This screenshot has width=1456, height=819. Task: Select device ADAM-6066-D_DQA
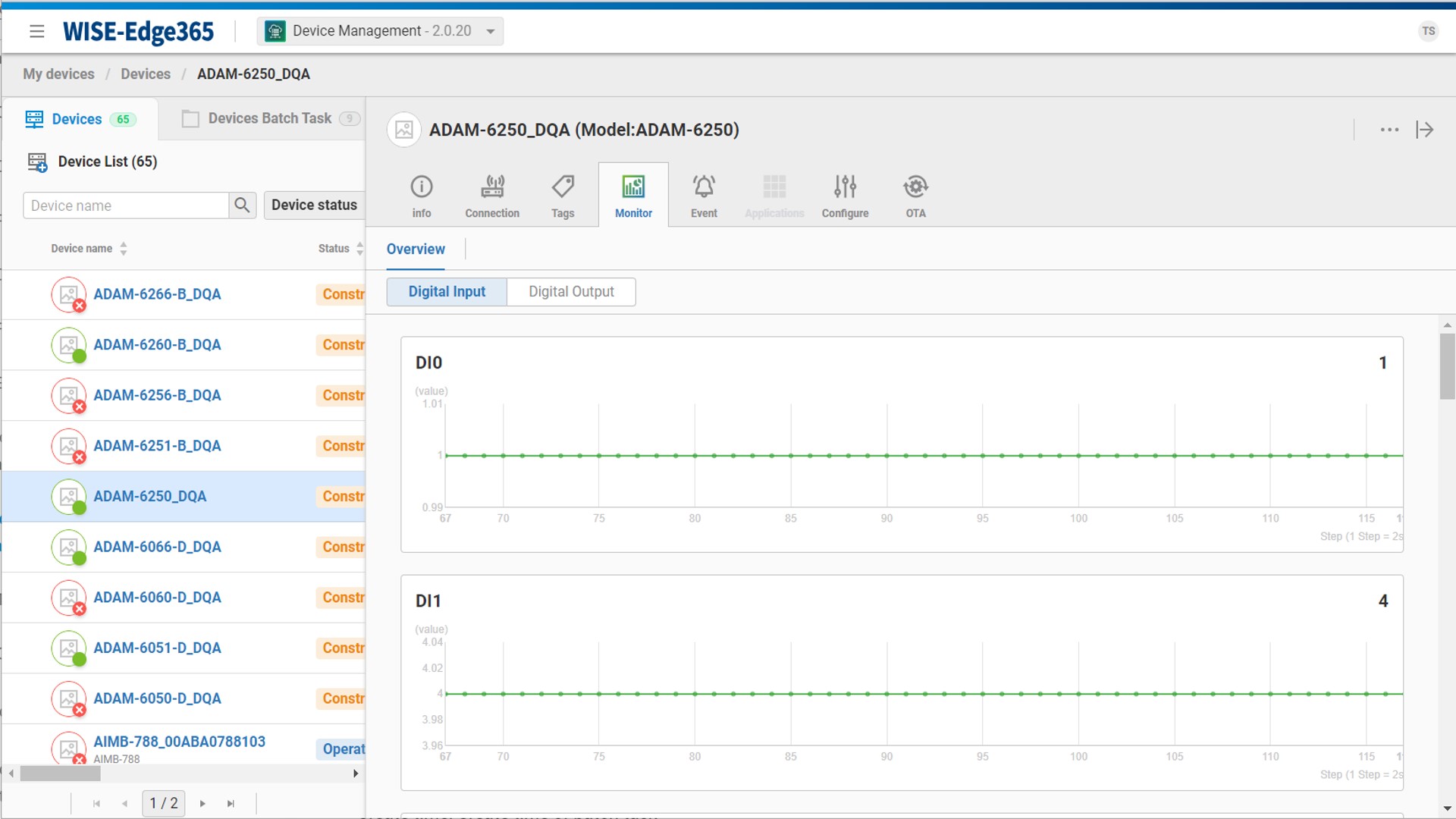[157, 547]
